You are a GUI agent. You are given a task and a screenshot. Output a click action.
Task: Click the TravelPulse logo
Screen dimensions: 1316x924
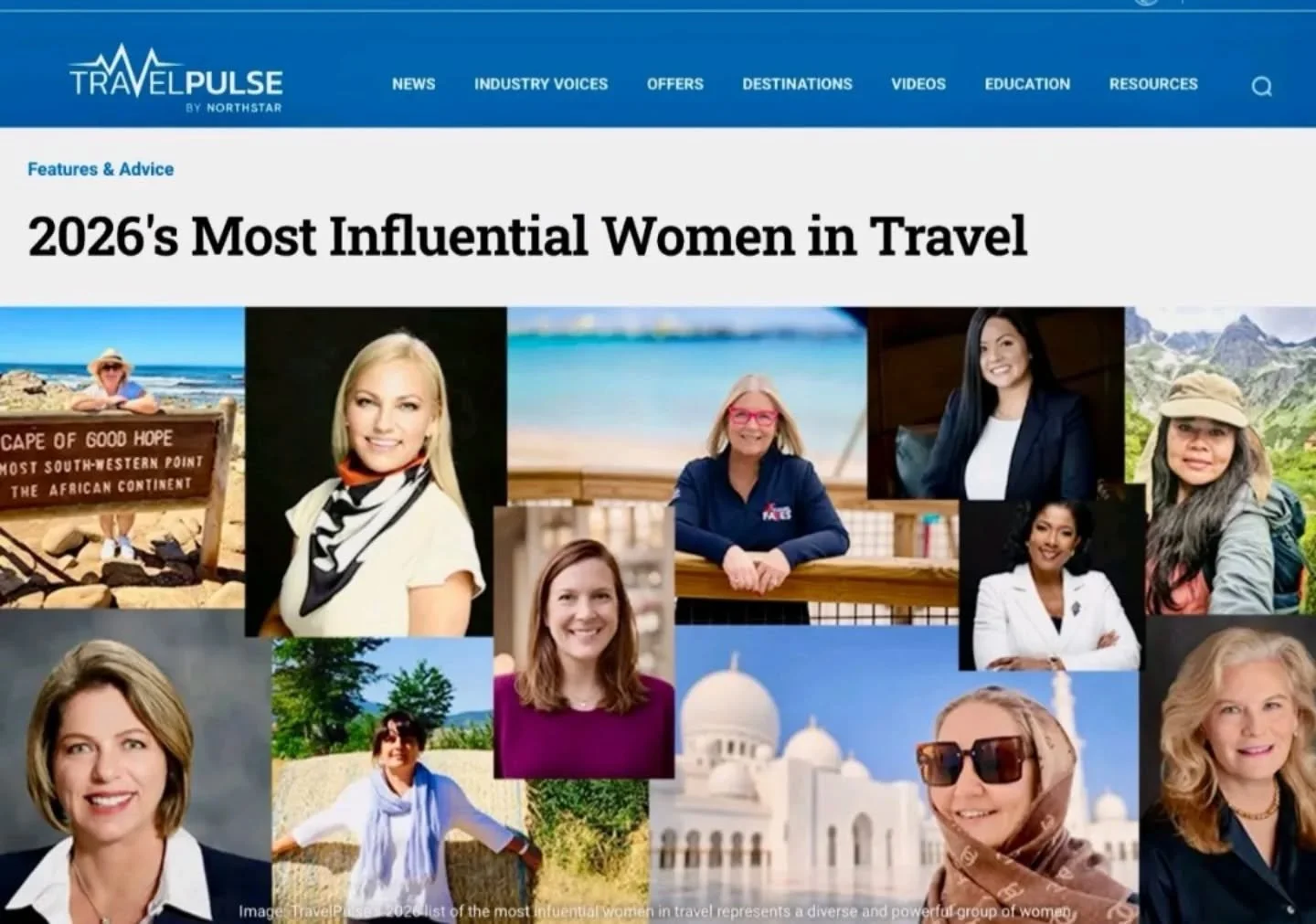tap(175, 80)
